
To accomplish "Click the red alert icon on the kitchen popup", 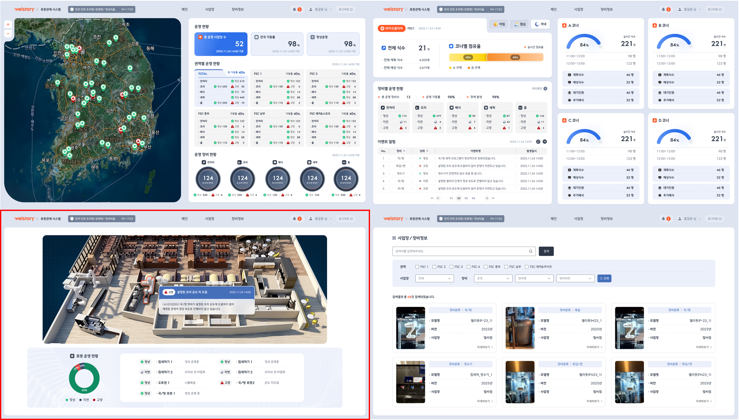I will tap(168, 292).
